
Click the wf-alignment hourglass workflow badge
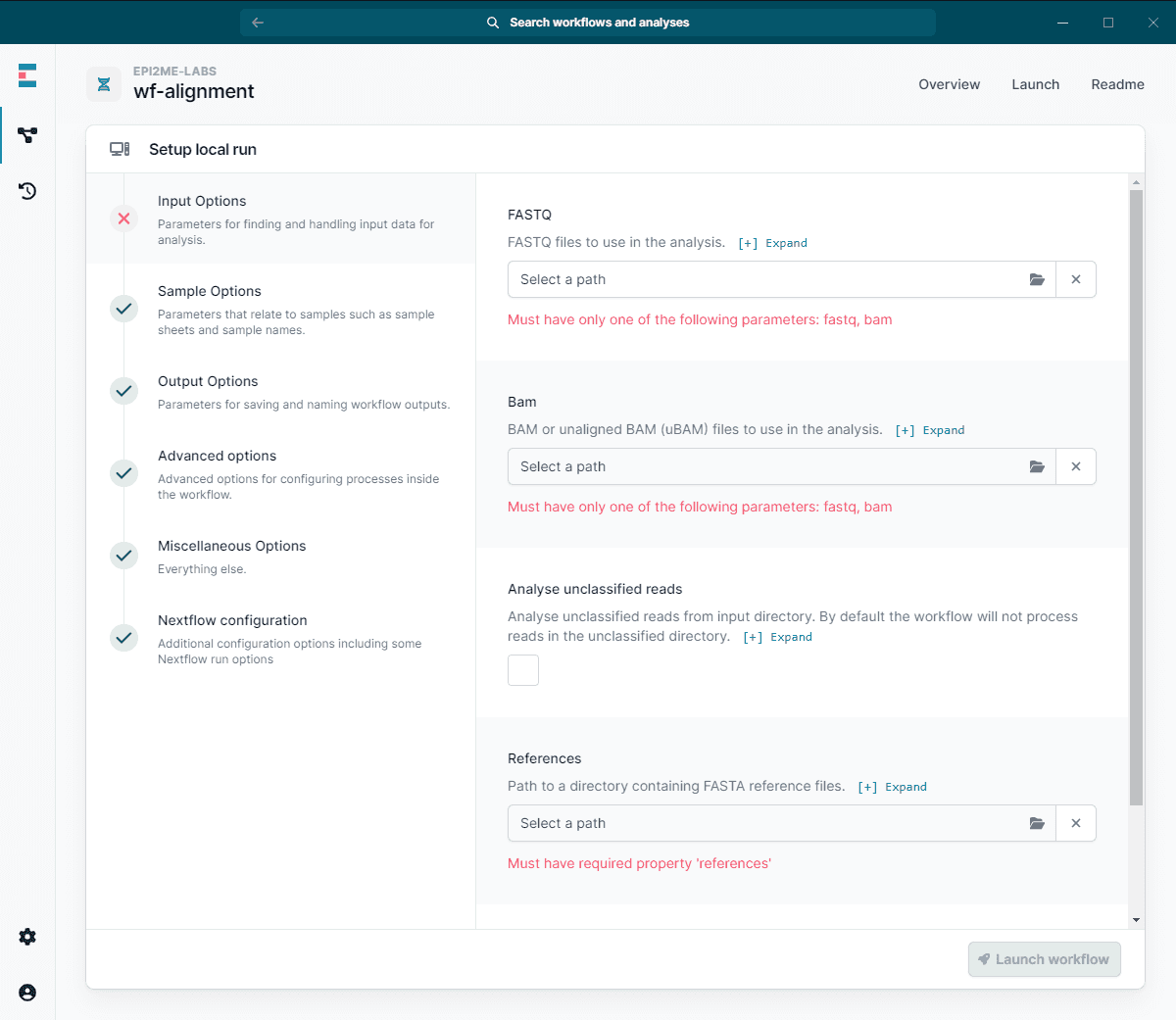(104, 84)
